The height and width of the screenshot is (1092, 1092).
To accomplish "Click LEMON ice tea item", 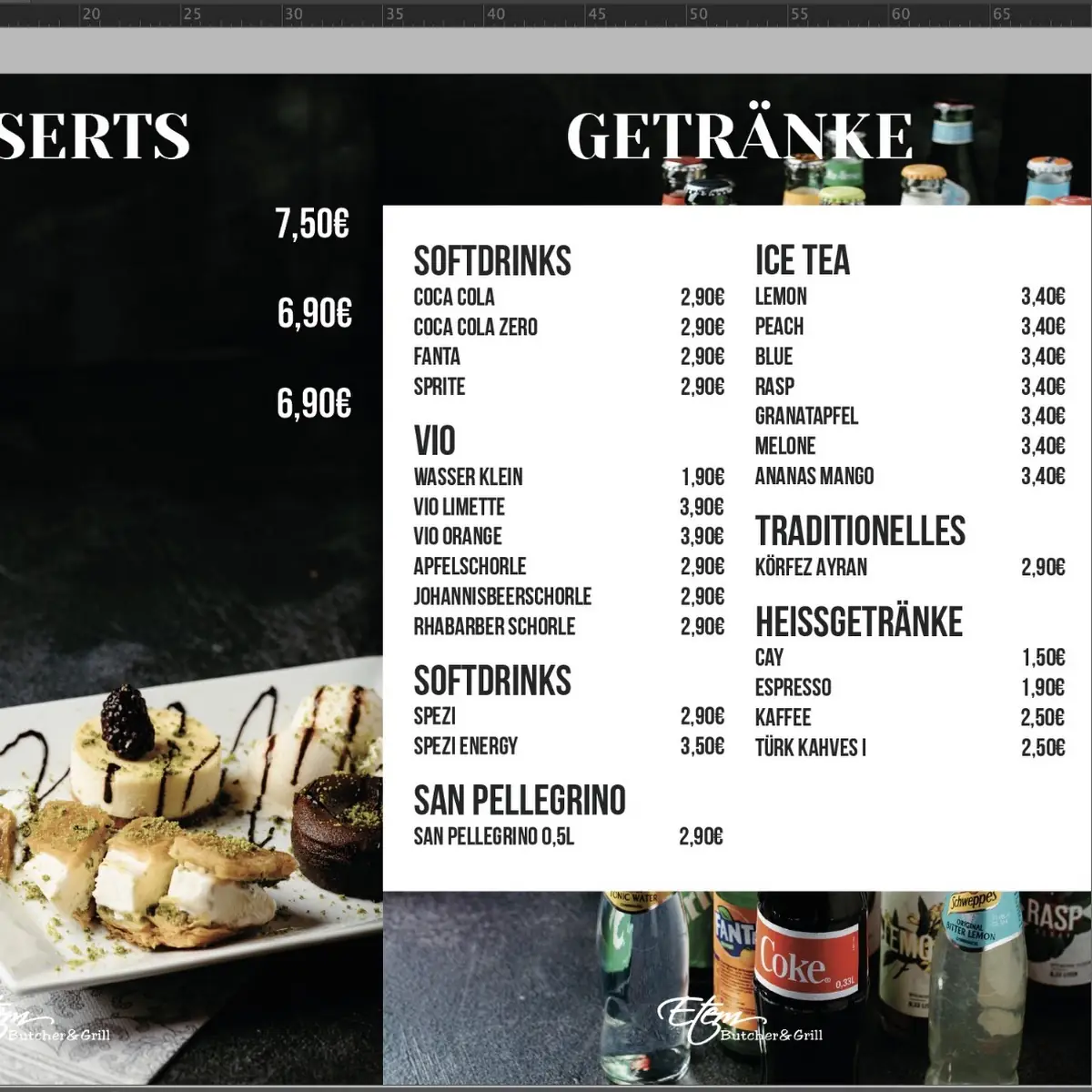I will 781,297.
